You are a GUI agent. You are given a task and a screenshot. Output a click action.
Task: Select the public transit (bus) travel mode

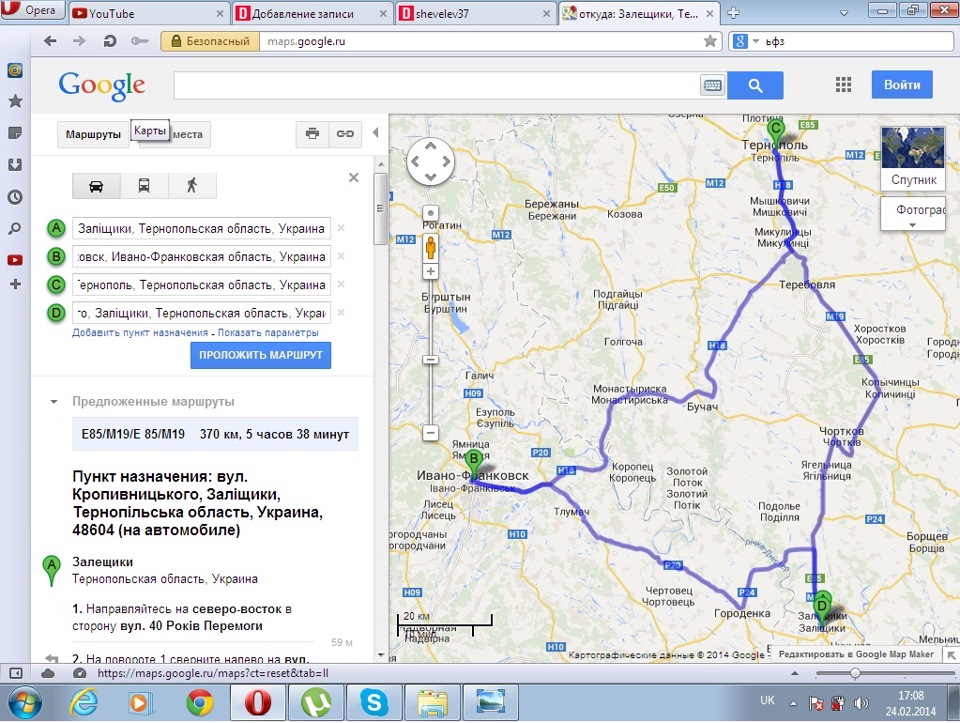[144, 186]
